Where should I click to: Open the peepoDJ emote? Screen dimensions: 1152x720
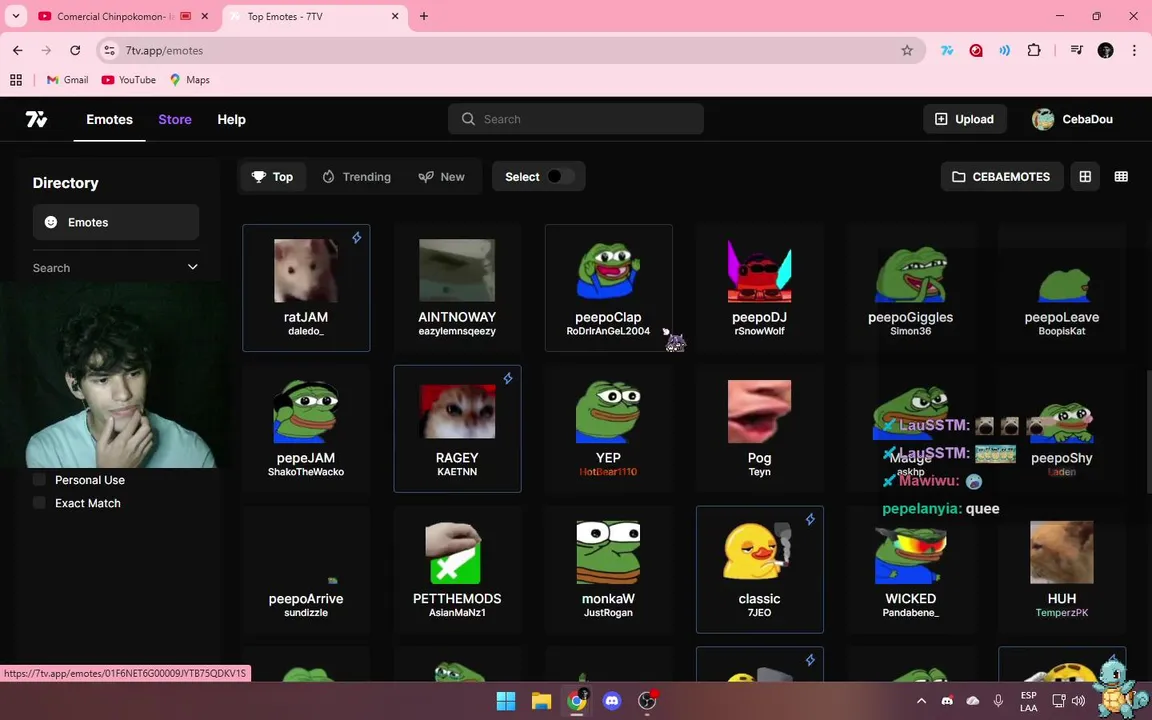[760, 288]
